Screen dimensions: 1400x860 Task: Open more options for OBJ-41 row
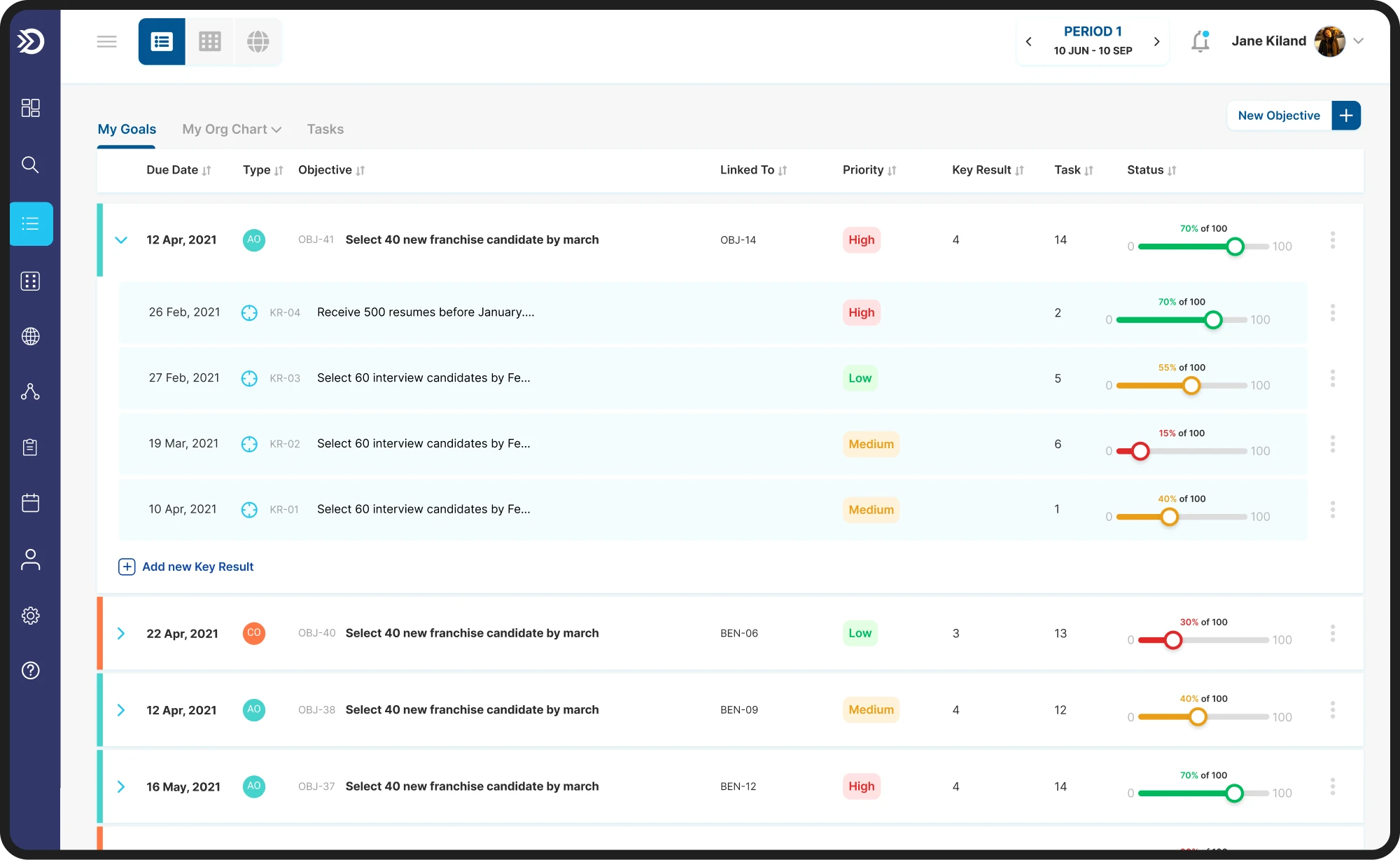click(1333, 240)
